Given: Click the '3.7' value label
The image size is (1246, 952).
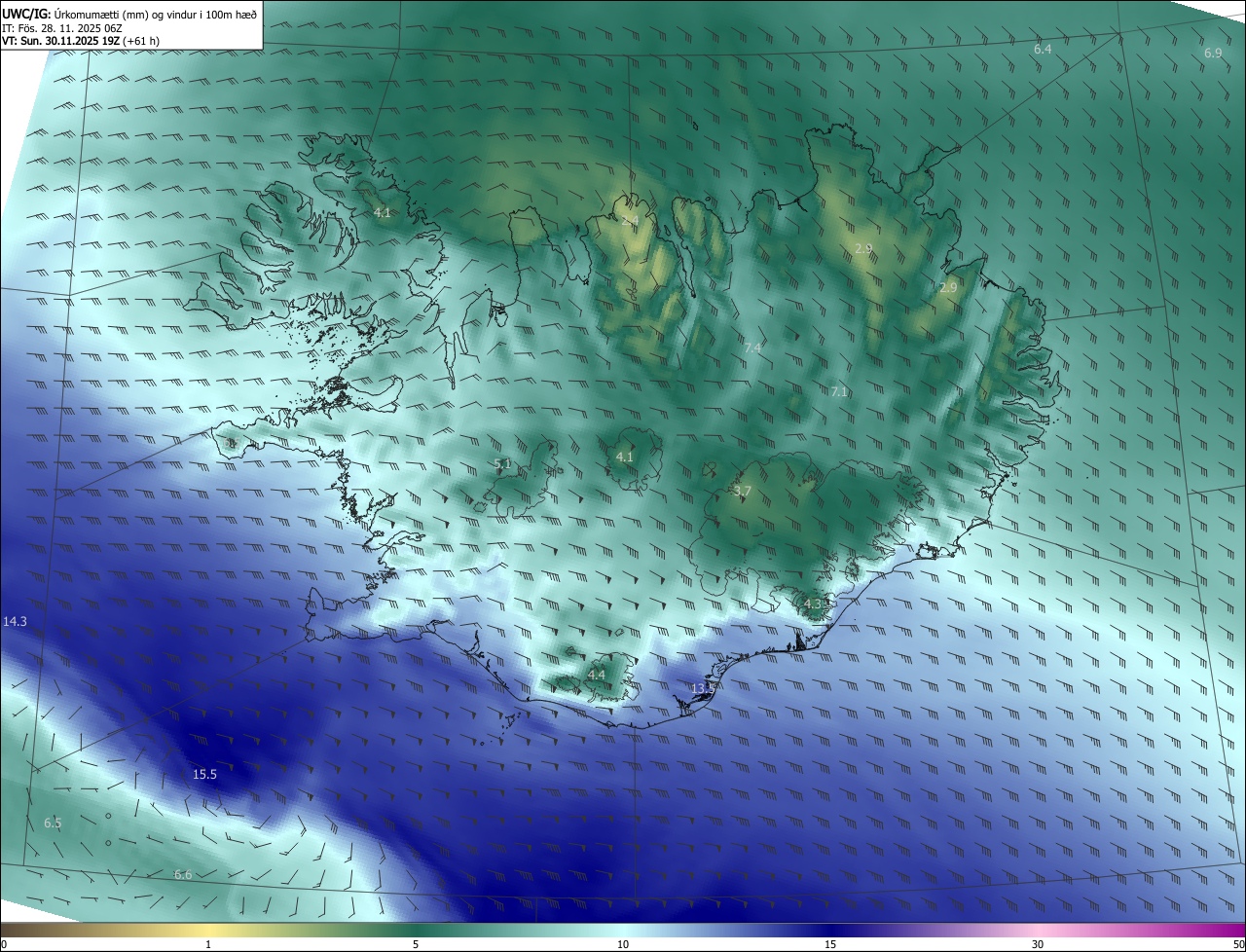Looking at the screenshot, I should pyautogui.click(x=742, y=492).
